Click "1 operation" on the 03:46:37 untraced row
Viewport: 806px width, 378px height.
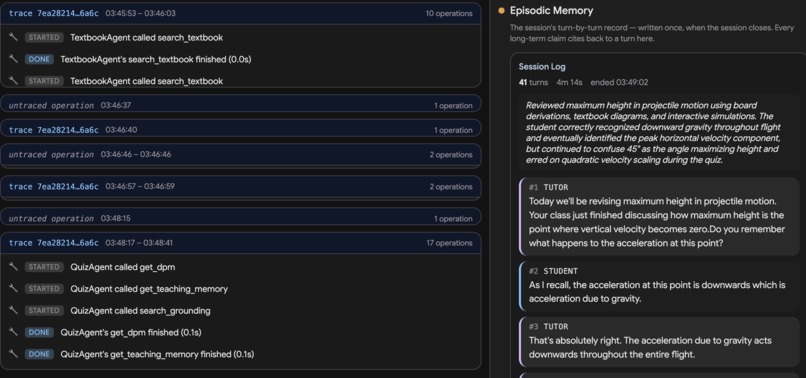[x=453, y=105]
